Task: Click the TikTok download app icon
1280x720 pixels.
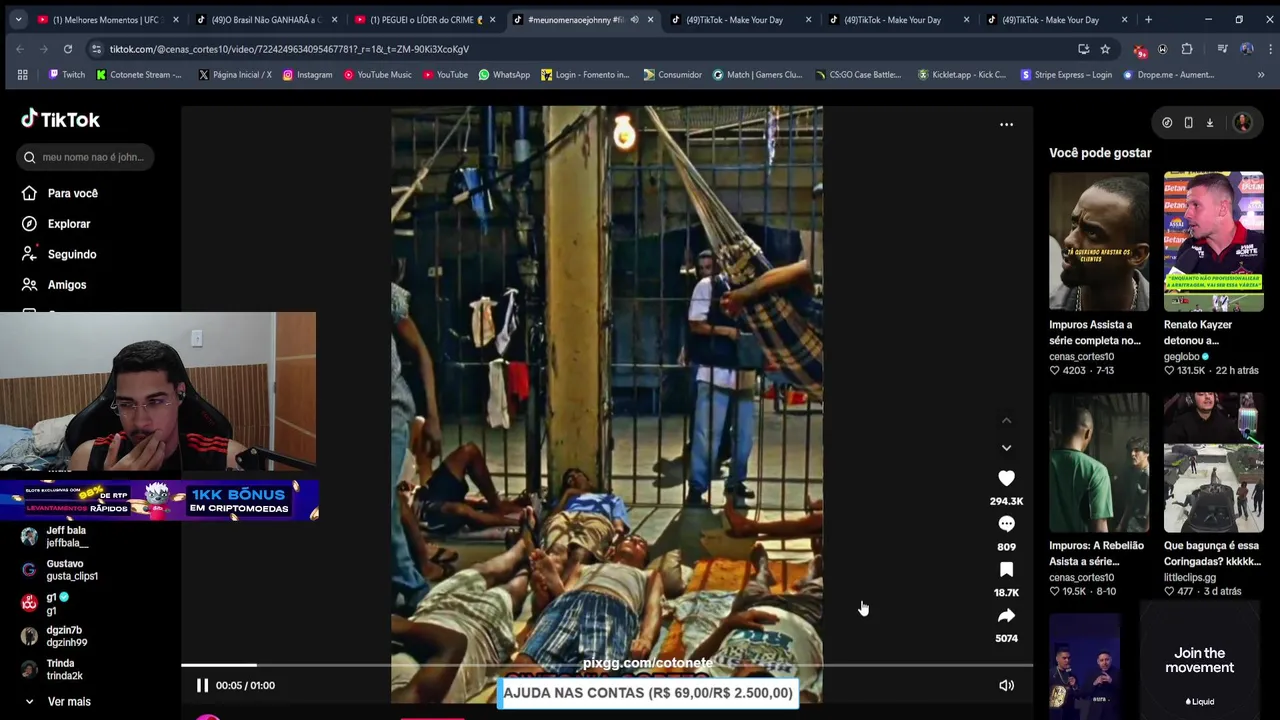Action: [x=1209, y=123]
